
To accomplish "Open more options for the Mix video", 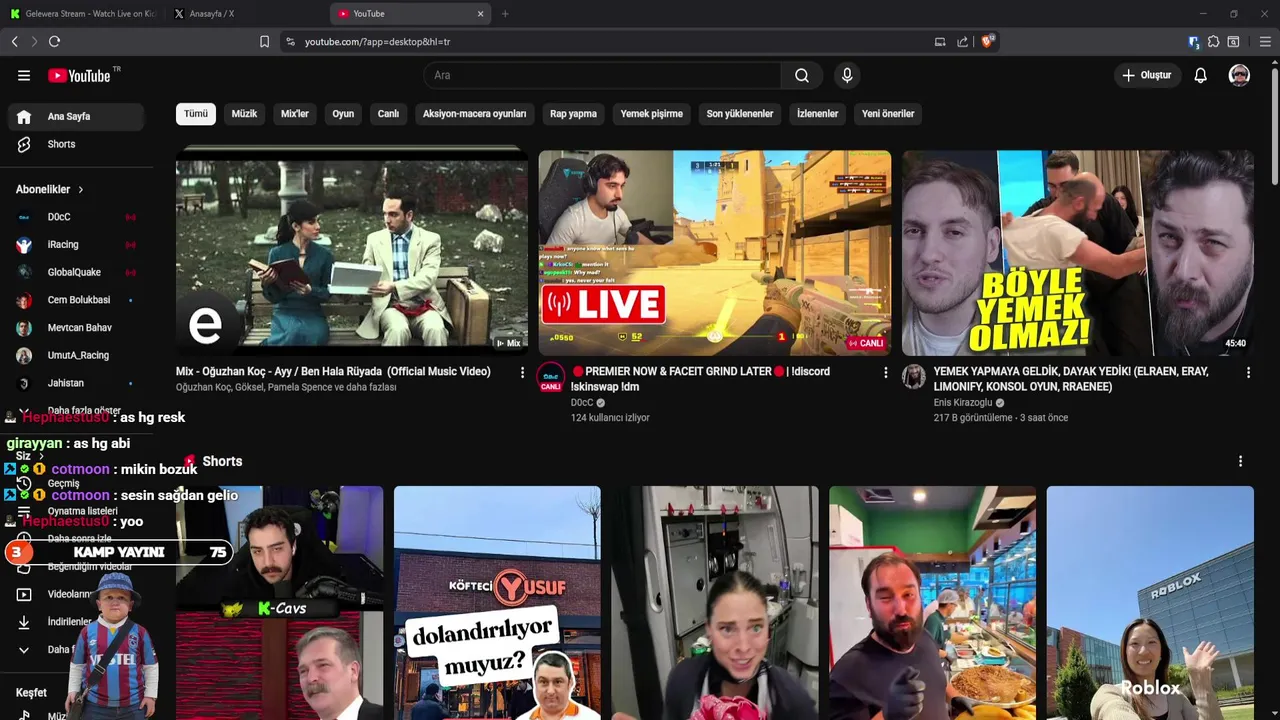I will click(x=522, y=372).
